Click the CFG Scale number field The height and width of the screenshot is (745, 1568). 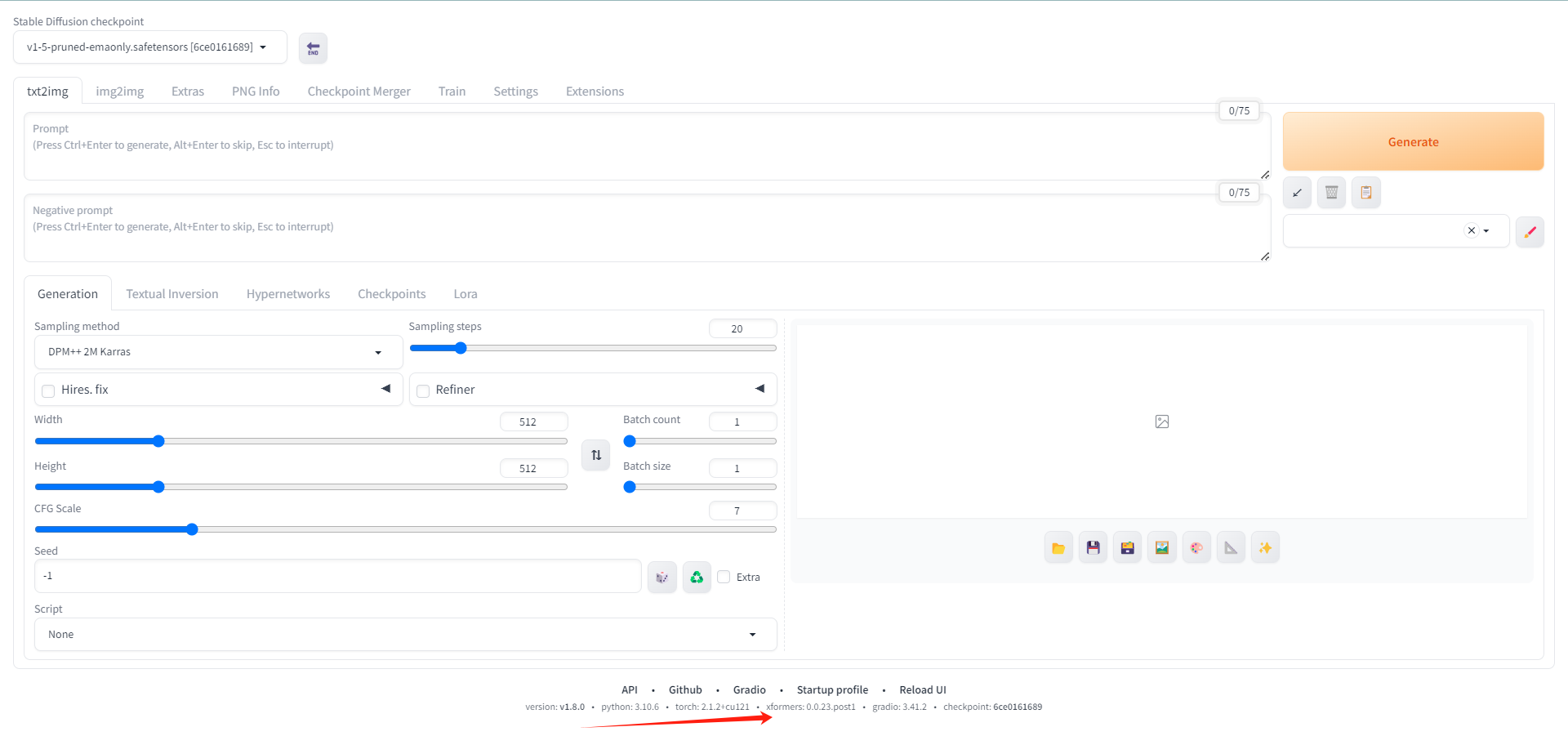coord(742,511)
